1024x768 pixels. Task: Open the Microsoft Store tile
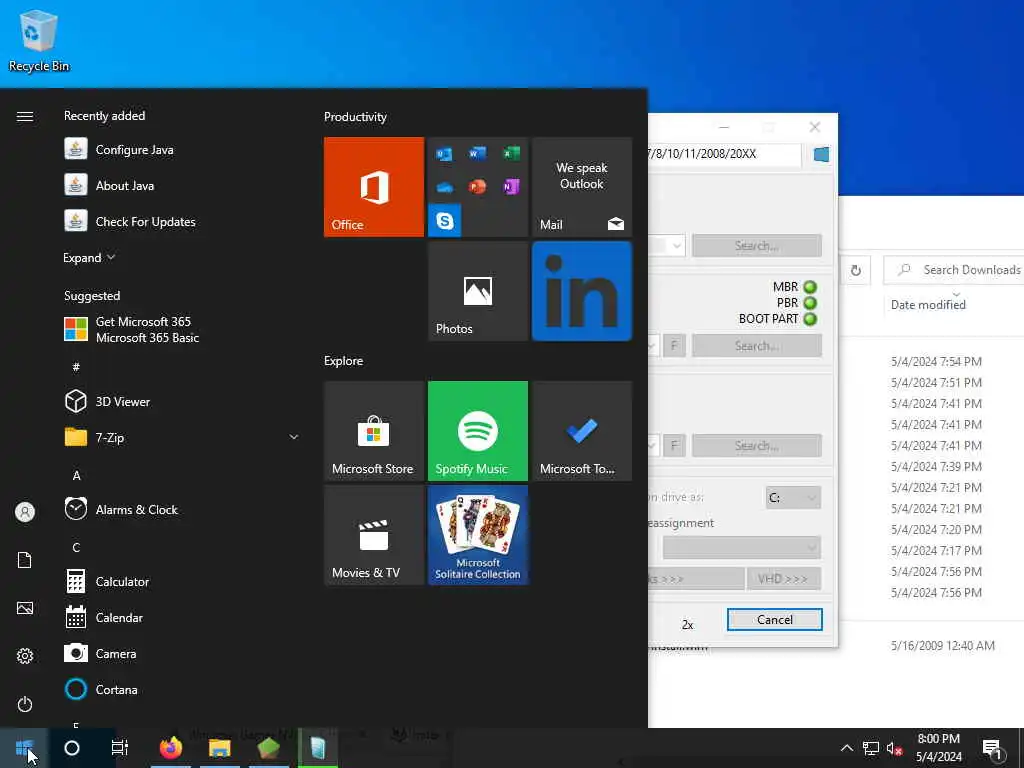pyautogui.click(x=374, y=431)
